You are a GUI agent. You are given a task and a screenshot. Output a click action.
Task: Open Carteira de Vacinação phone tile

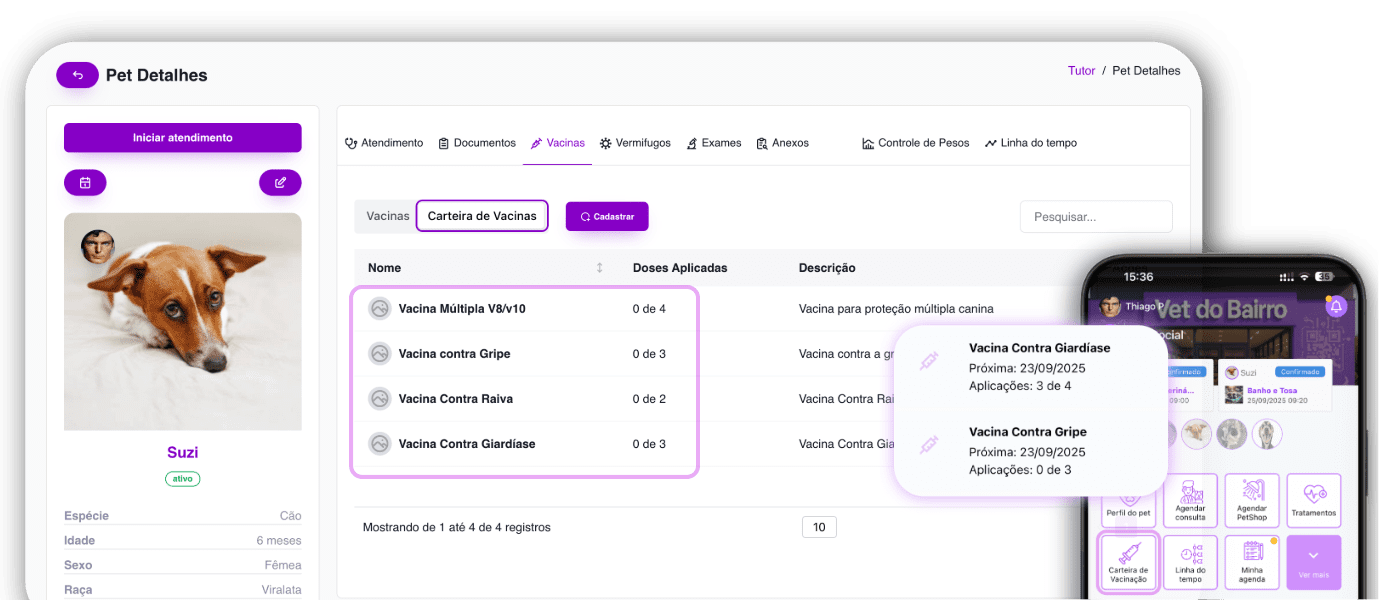click(x=1128, y=561)
